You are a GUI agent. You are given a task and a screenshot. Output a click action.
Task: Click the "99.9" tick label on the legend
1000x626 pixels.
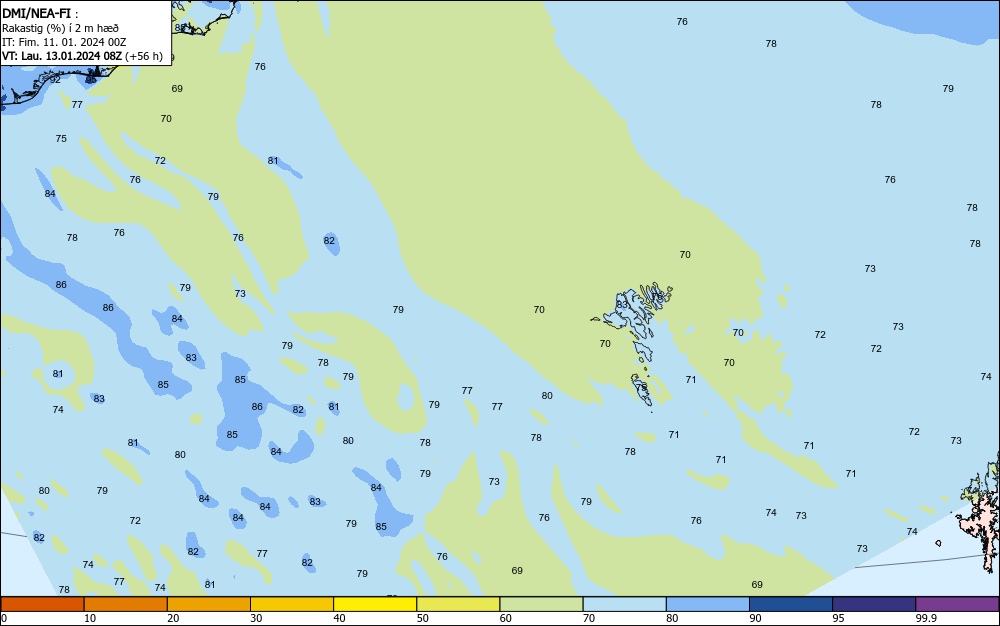tap(926, 618)
